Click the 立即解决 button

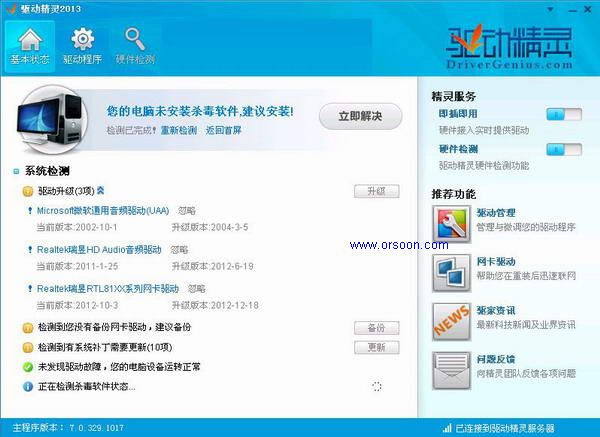(360, 116)
